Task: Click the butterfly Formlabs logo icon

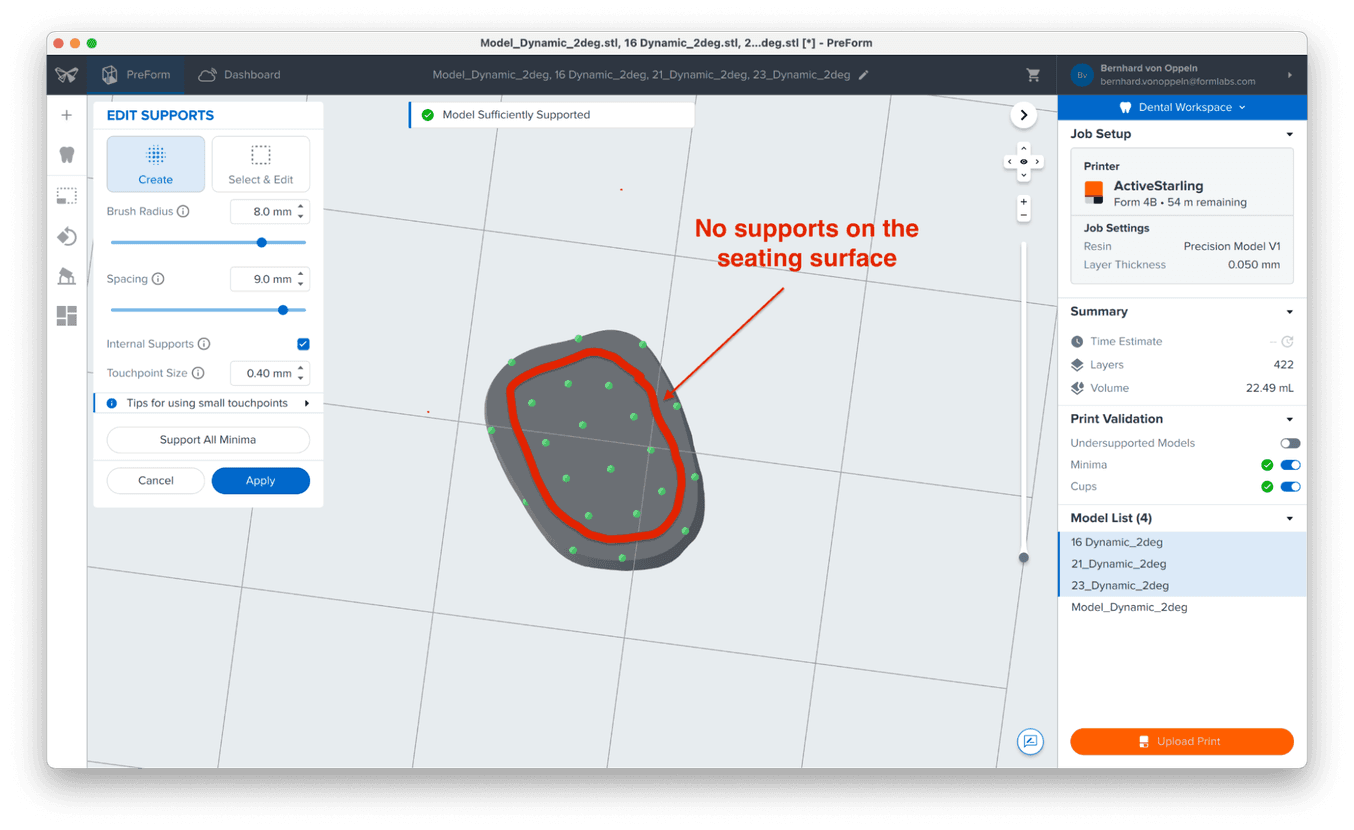Action: point(67,75)
